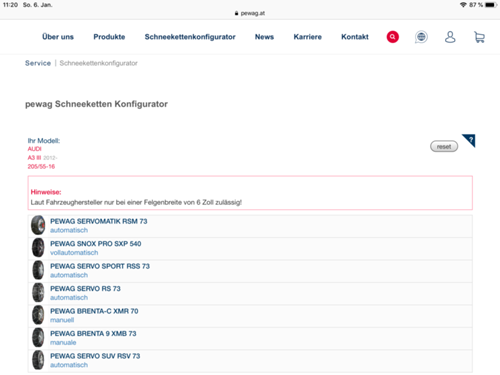Click the vollautomatisch label under SNOX PRO
Screen dimensions: 500x375
74,253
